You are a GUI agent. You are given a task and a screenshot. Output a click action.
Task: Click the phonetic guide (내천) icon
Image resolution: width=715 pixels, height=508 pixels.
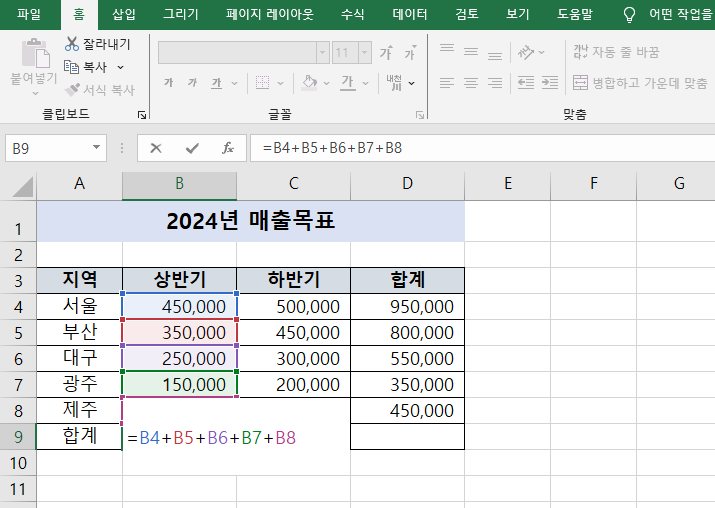394,83
